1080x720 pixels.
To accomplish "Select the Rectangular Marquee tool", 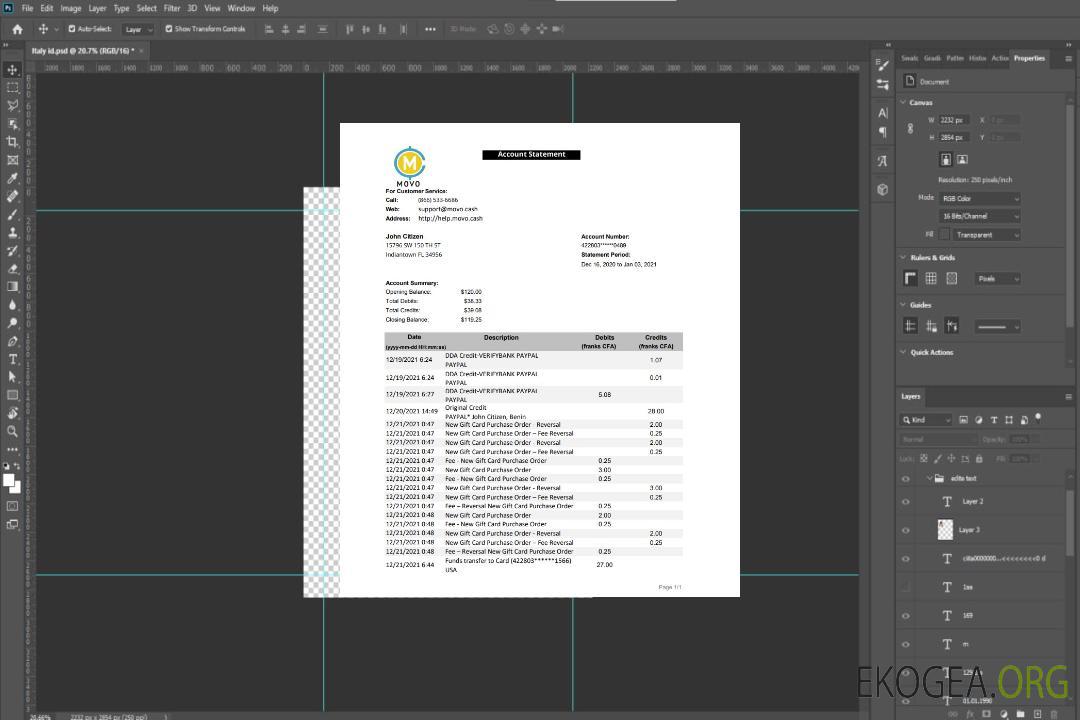I will pyautogui.click(x=12, y=88).
